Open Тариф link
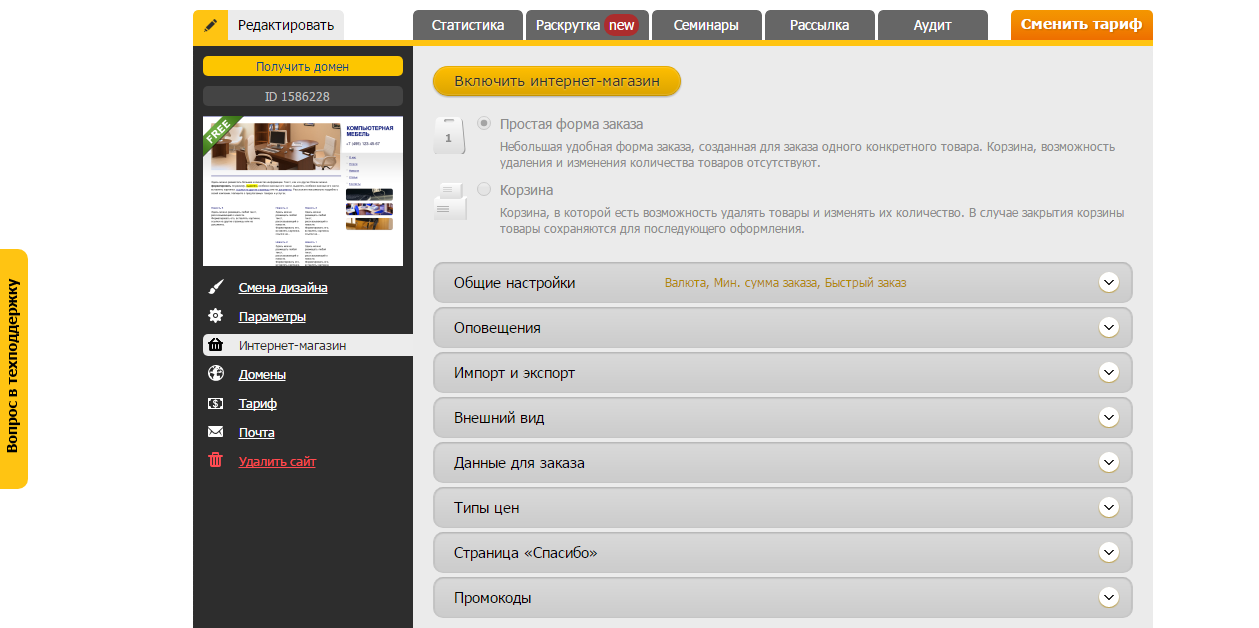 [x=258, y=403]
